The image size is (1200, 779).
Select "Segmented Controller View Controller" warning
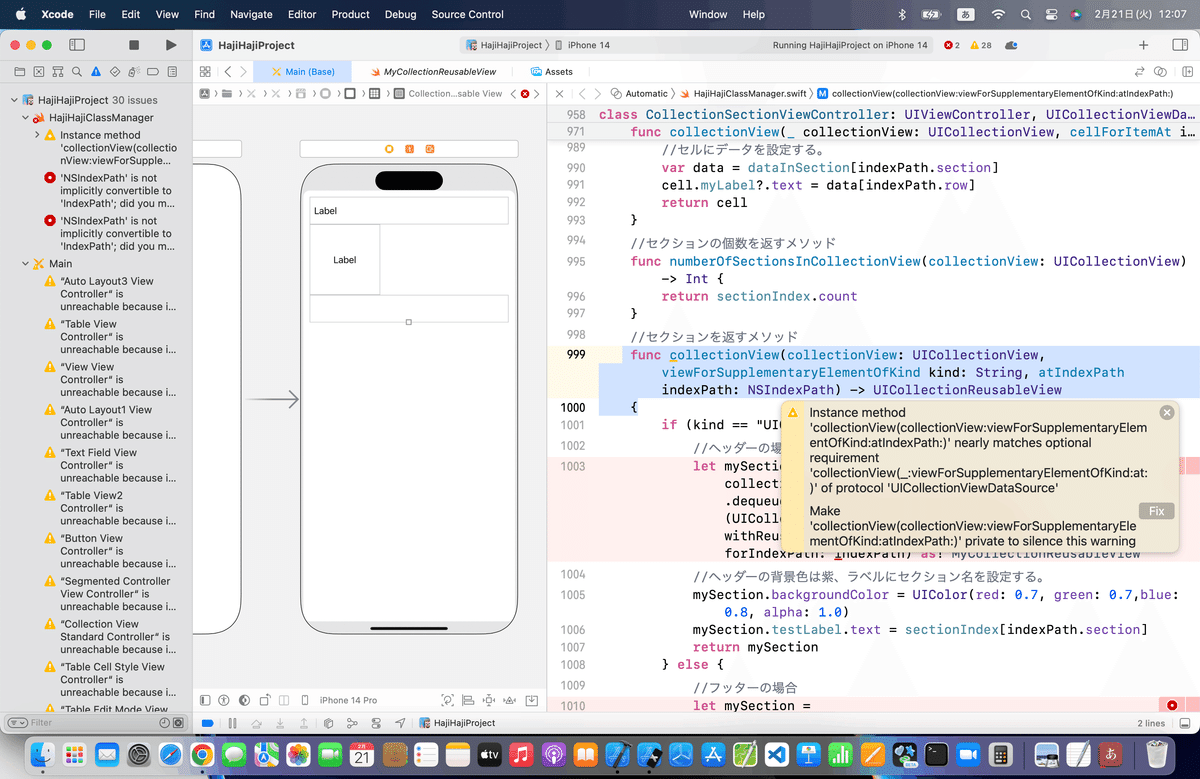coord(110,594)
